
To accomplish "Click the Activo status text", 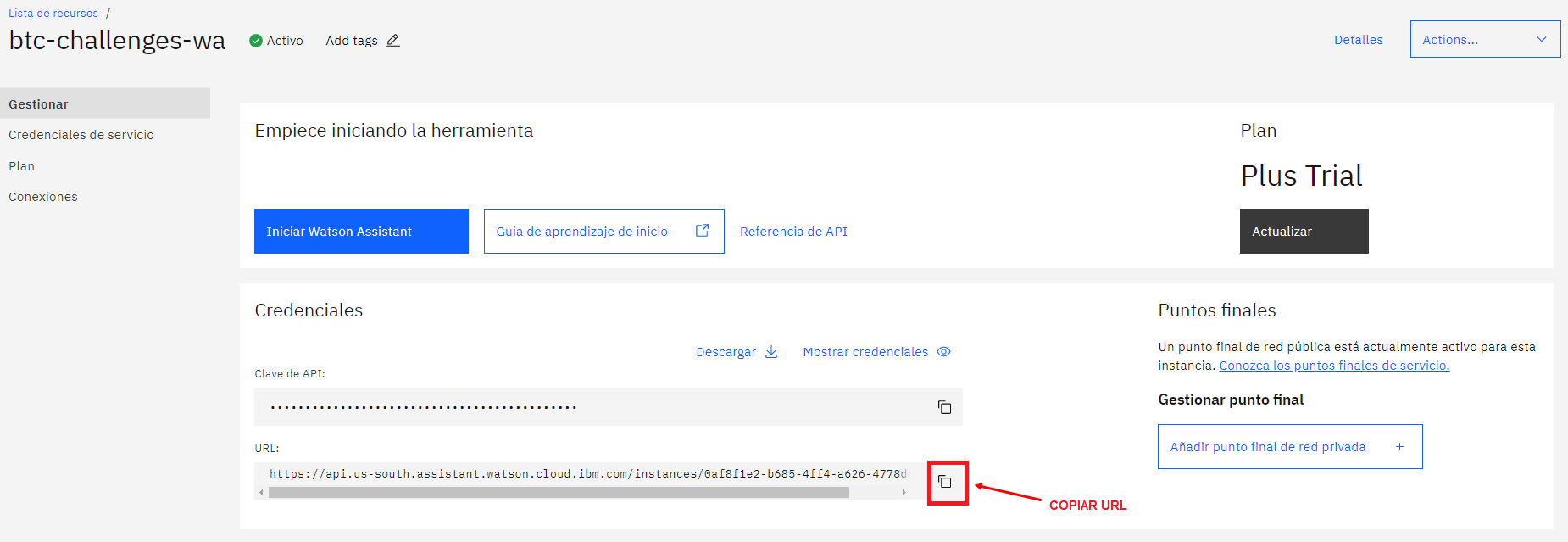I will pos(285,41).
